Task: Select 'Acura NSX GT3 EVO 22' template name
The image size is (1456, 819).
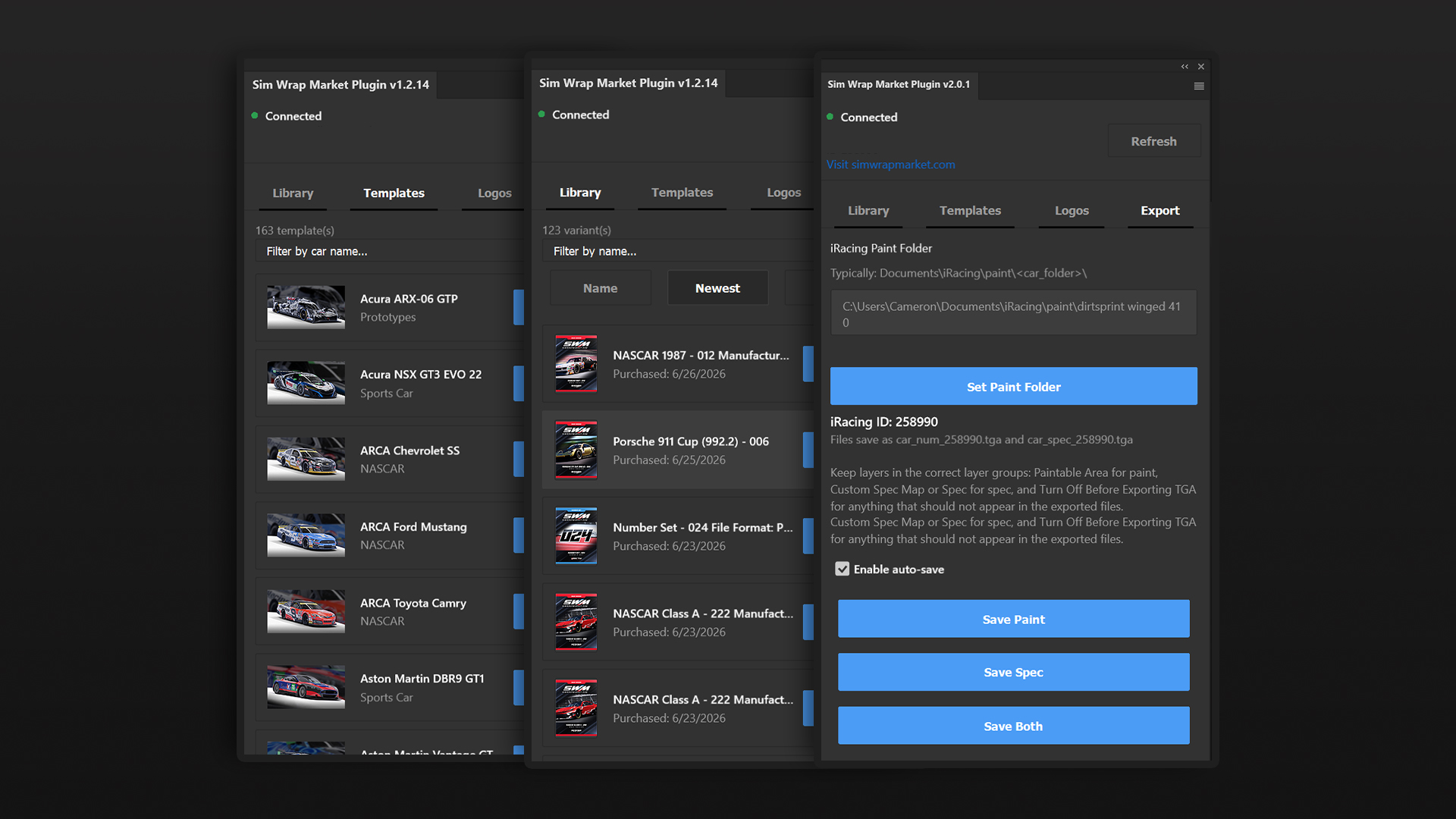Action: (x=421, y=375)
